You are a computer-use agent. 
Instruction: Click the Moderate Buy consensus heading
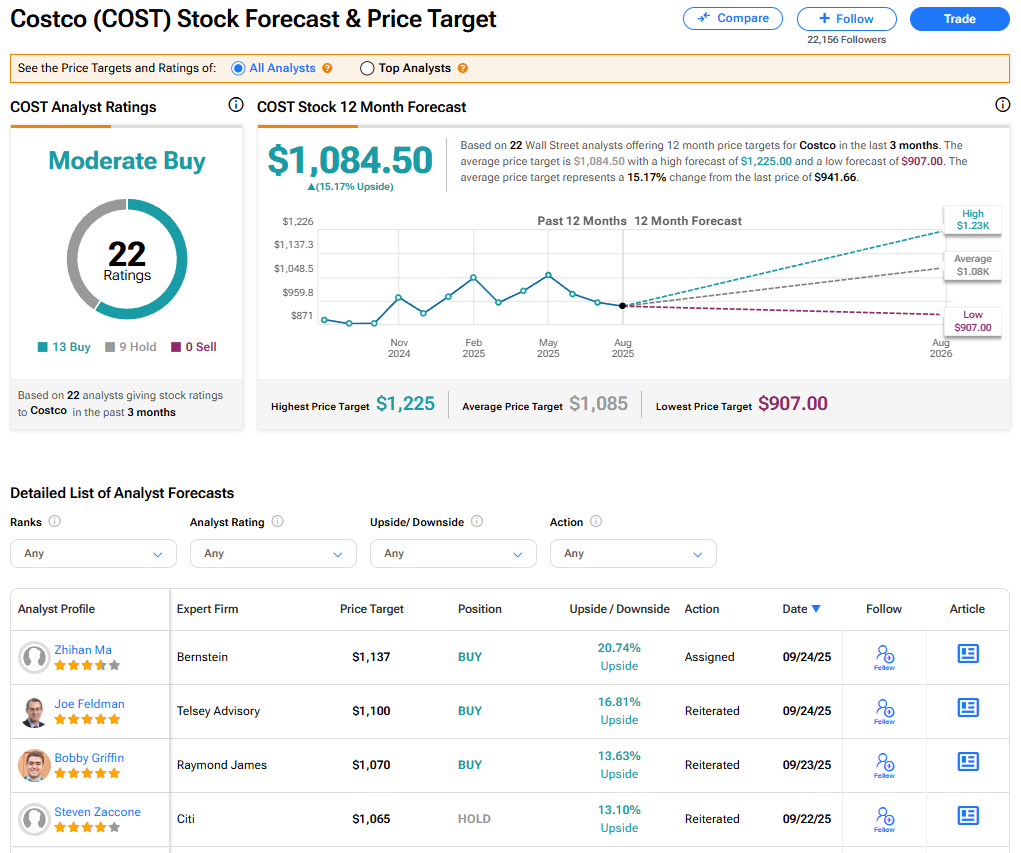click(x=127, y=160)
